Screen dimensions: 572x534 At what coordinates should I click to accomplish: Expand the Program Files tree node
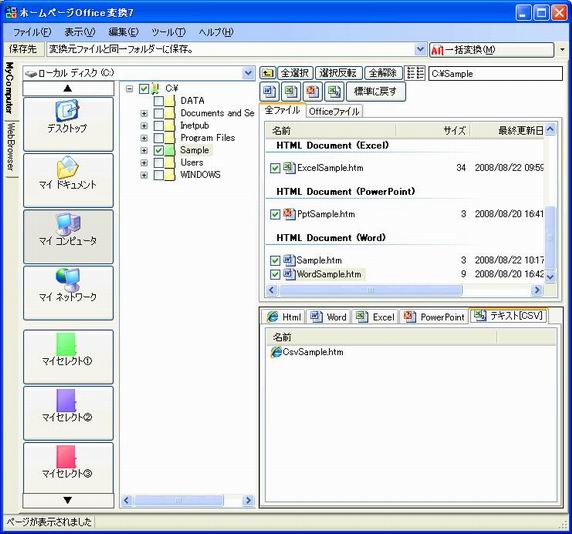pyautogui.click(x=144, y=138)
